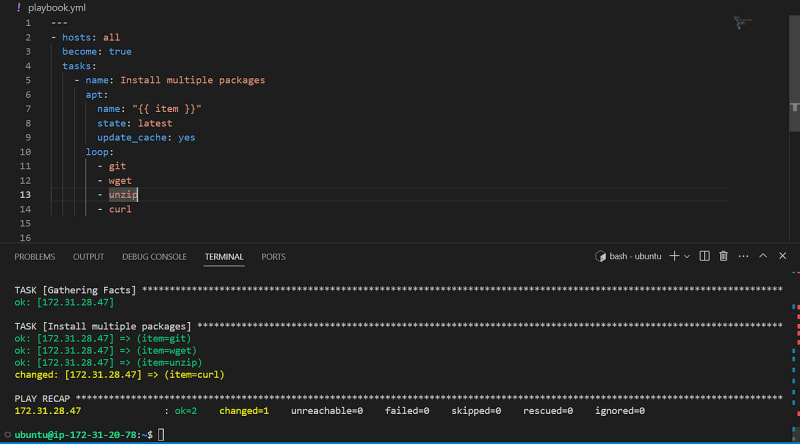Maximize the panel with the up chevron
Viewport: 800px width, 444px height.
763,256
